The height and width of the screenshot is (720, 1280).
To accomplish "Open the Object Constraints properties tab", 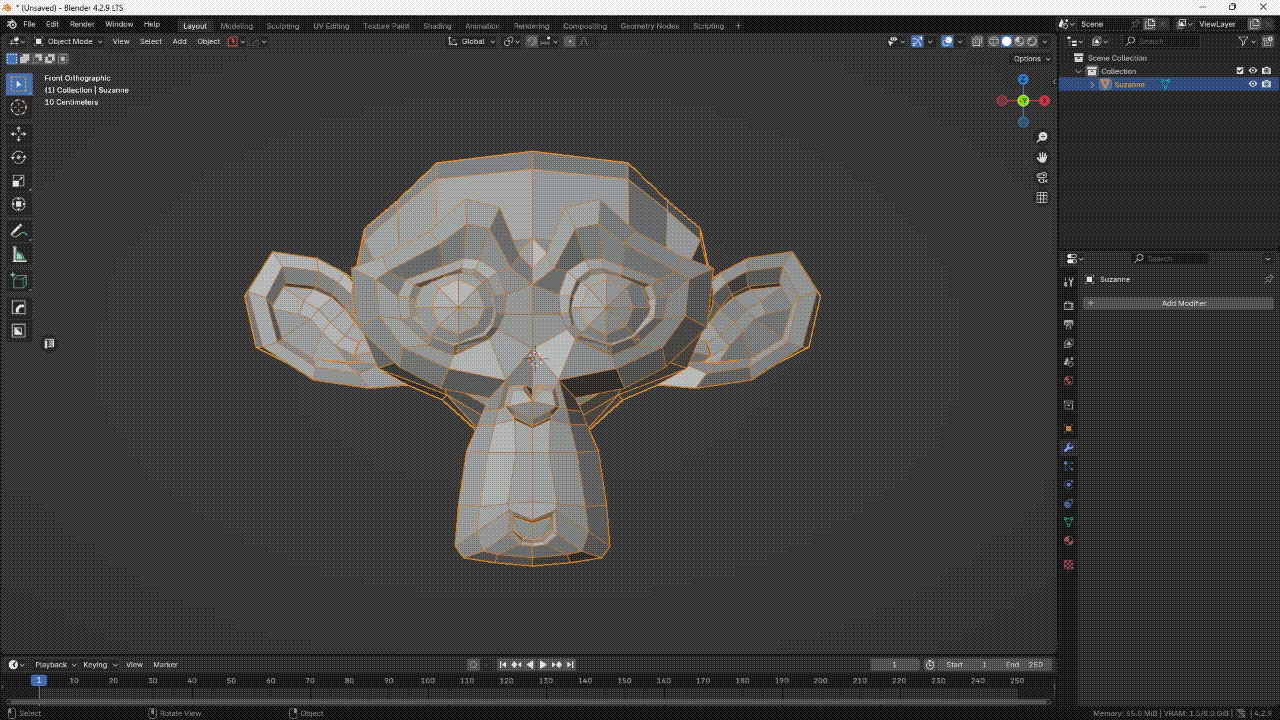I will 1068,503.
